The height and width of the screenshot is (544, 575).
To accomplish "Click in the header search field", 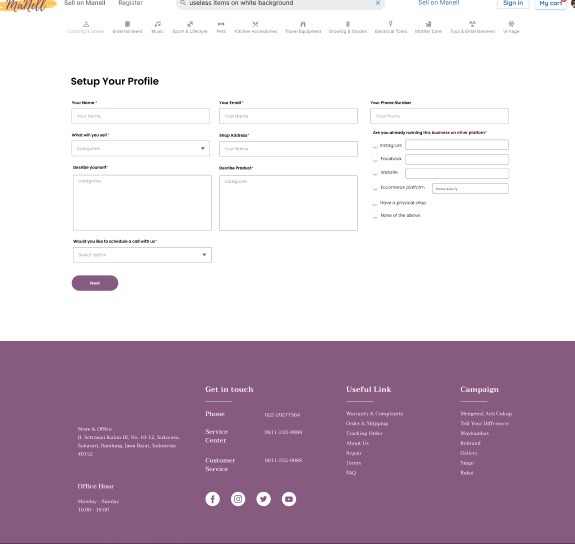I will coord(281,3).
